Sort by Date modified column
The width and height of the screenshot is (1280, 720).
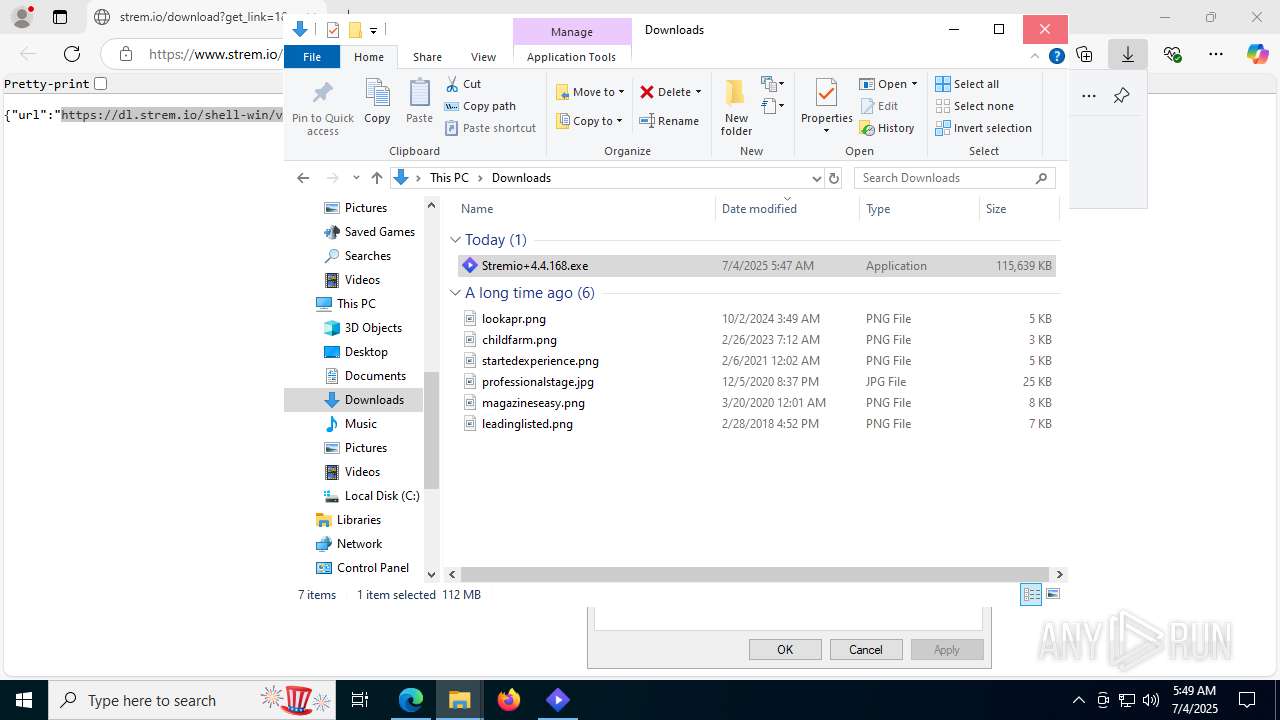(x=788, y=209)
